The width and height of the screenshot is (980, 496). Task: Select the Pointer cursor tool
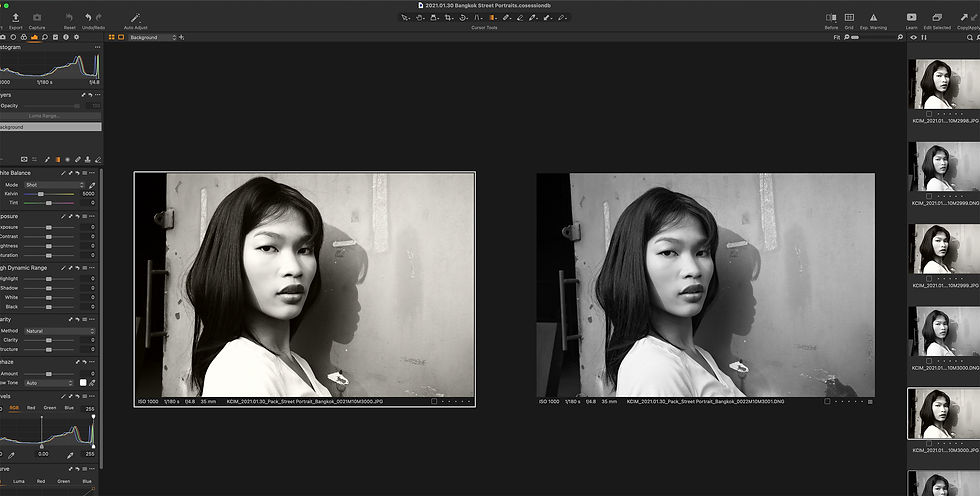[405, 18]
